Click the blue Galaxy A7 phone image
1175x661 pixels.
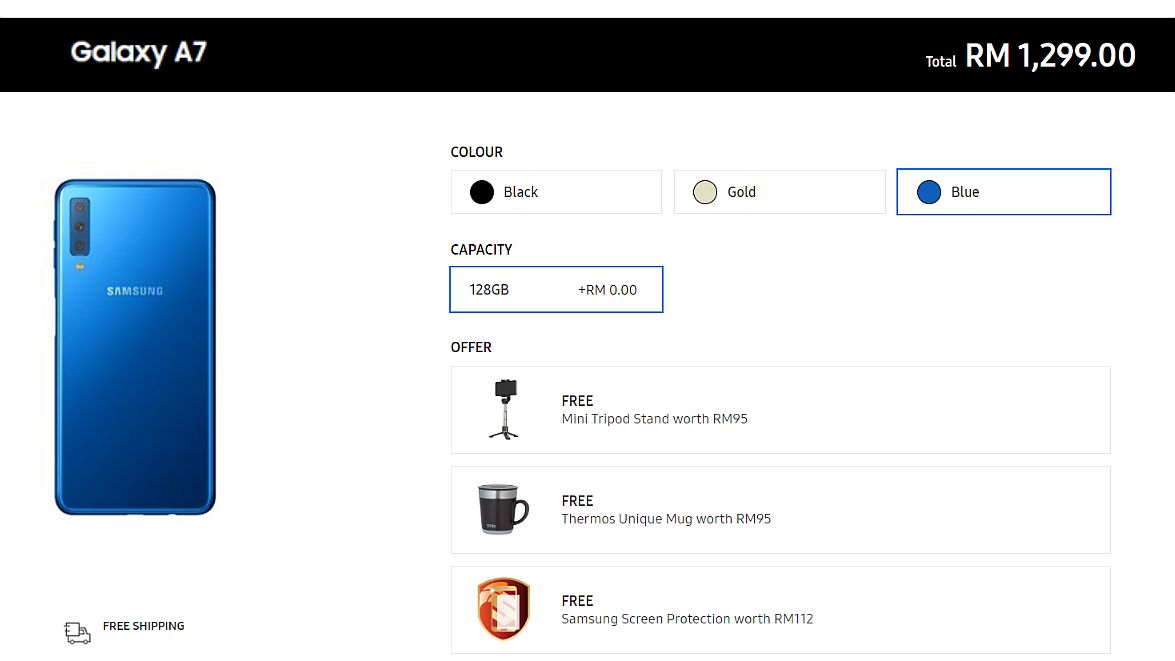click(x=135, y=347)
